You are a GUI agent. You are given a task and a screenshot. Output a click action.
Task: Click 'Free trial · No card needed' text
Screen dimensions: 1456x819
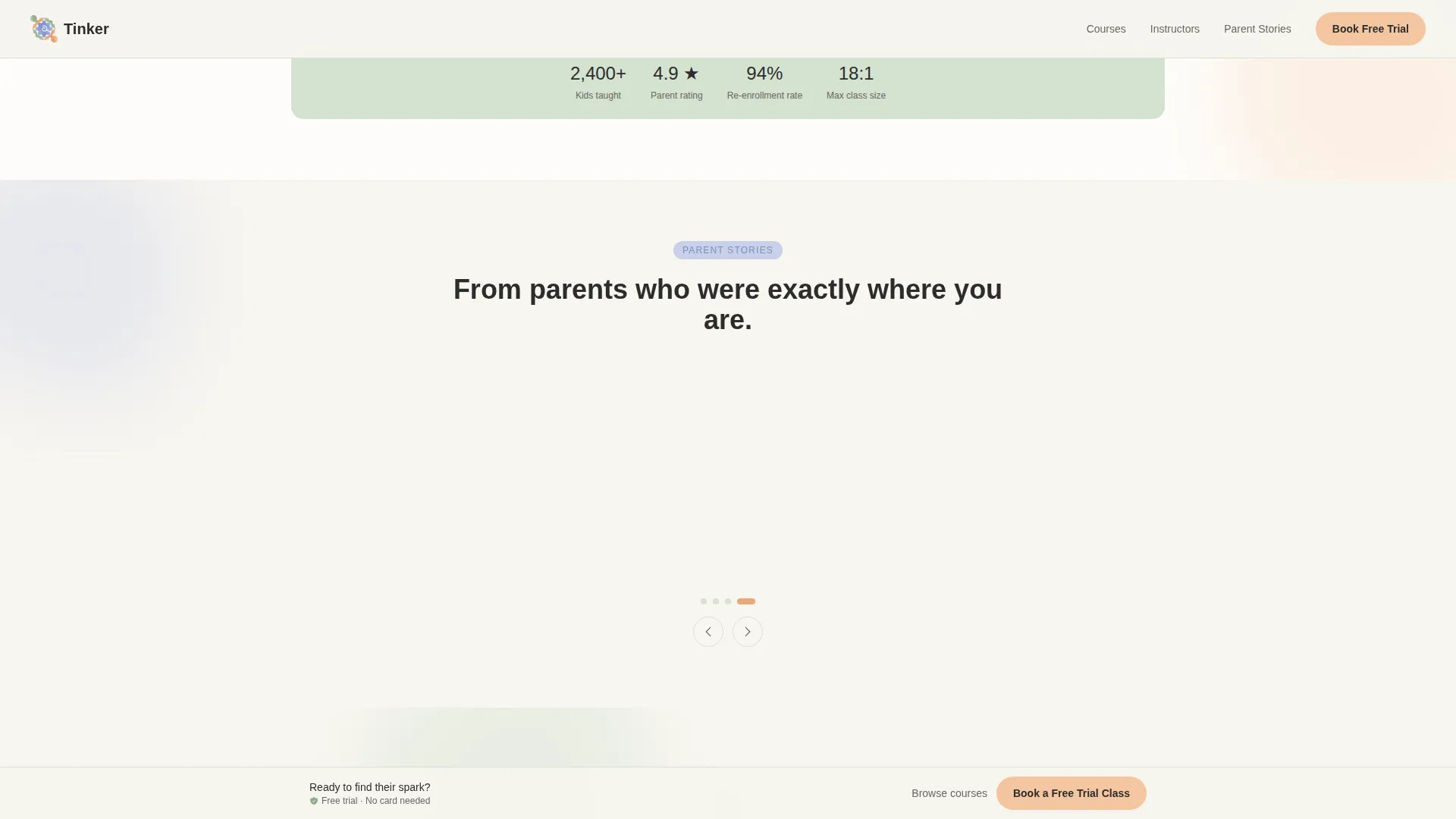pyautogui.click(x=376, y=801)
